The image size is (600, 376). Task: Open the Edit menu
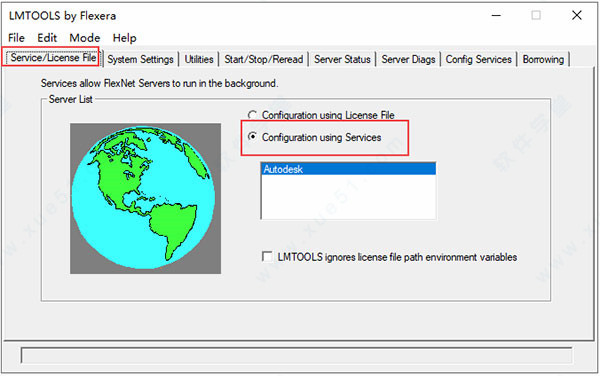(47, 38)
